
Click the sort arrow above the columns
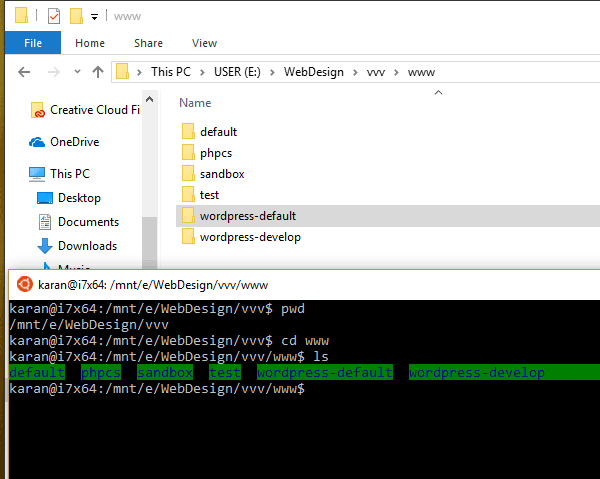tap(439, 93)
